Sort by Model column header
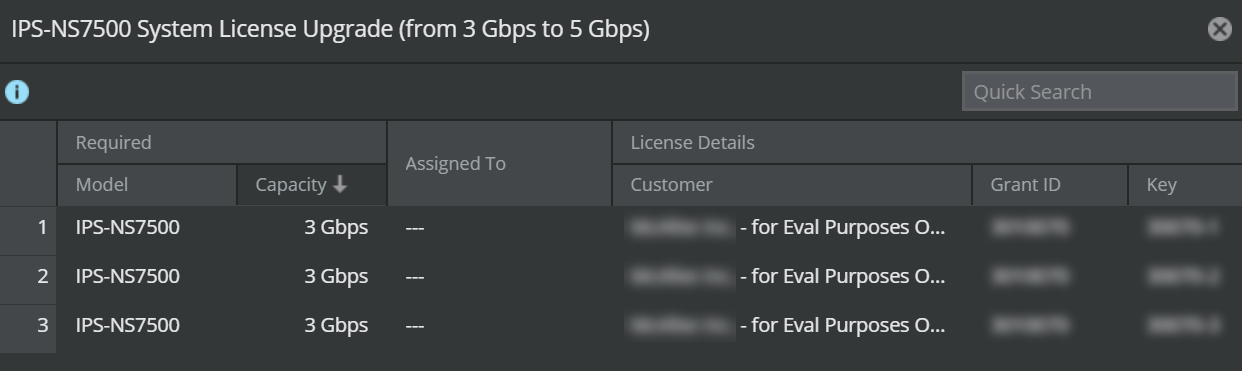Viewport: 1242px width, 371px height. point(146,185)
